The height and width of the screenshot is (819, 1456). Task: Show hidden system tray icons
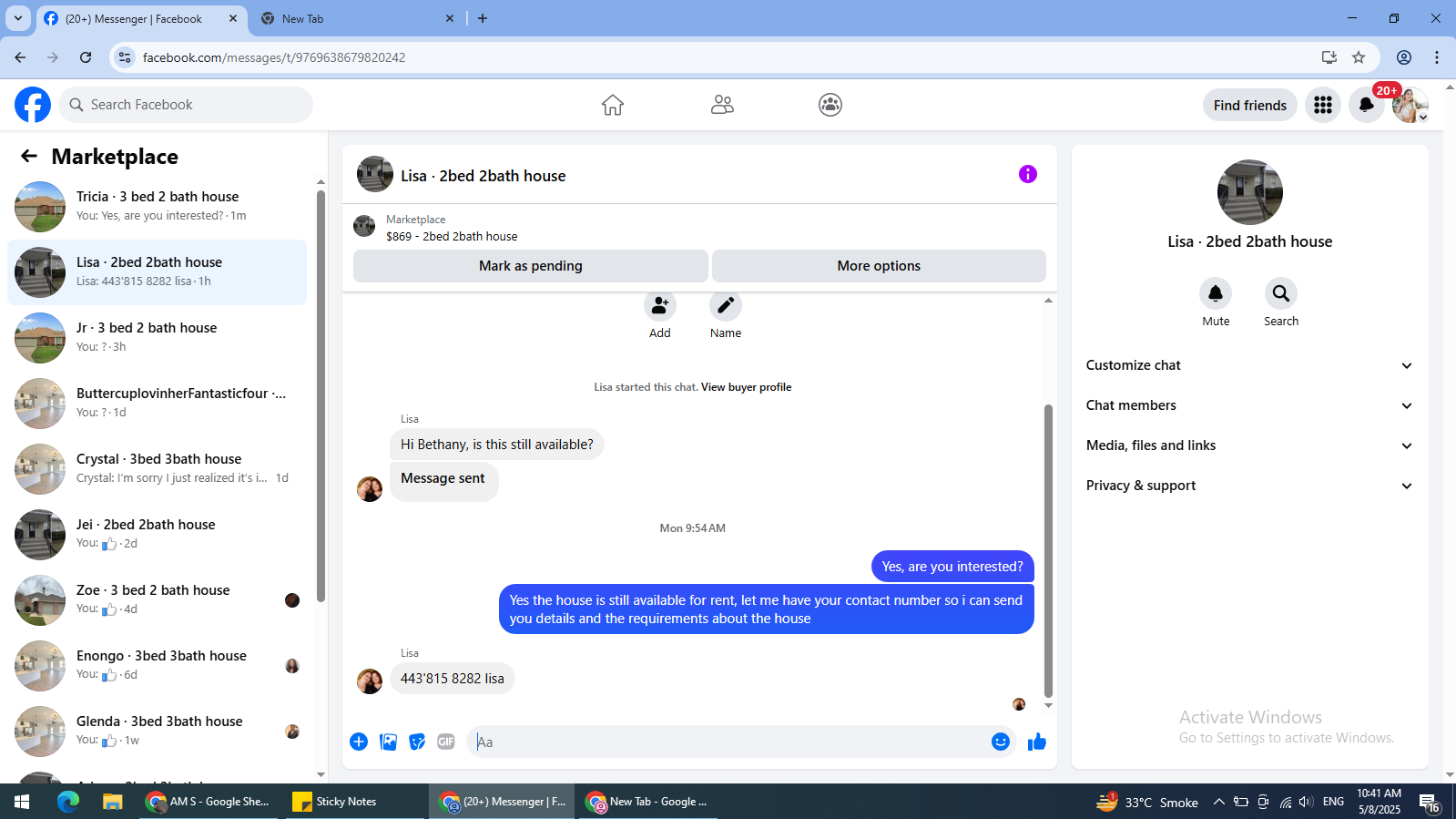pos(1218,802)
